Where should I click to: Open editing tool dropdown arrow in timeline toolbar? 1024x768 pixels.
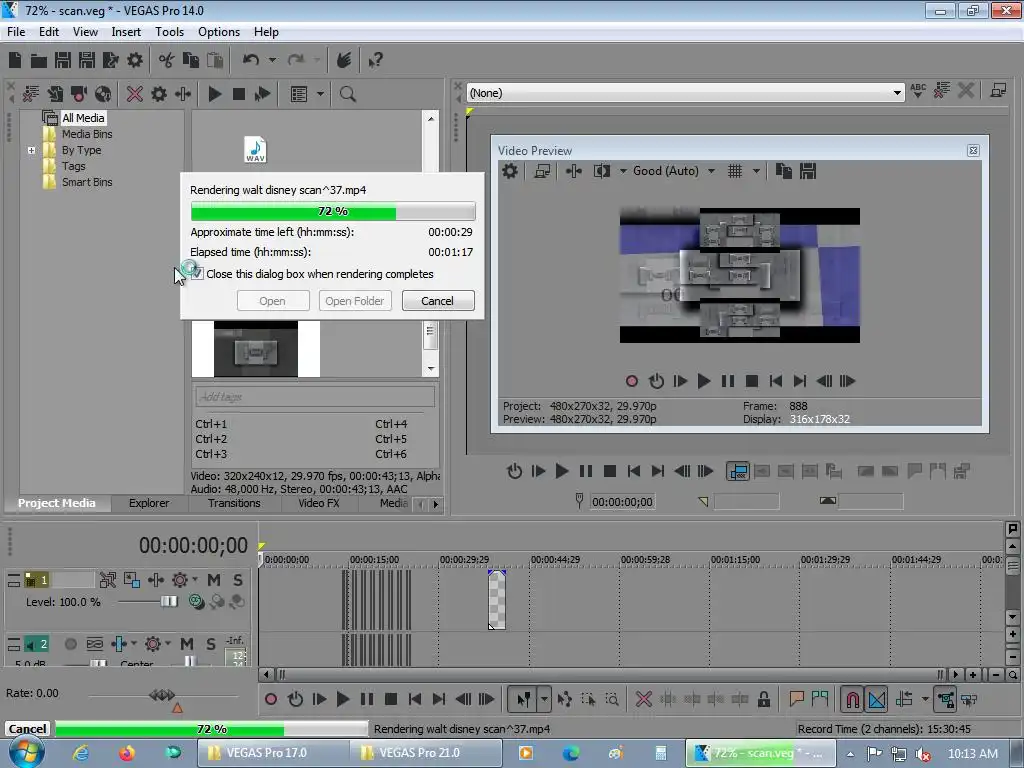(545, 699)
